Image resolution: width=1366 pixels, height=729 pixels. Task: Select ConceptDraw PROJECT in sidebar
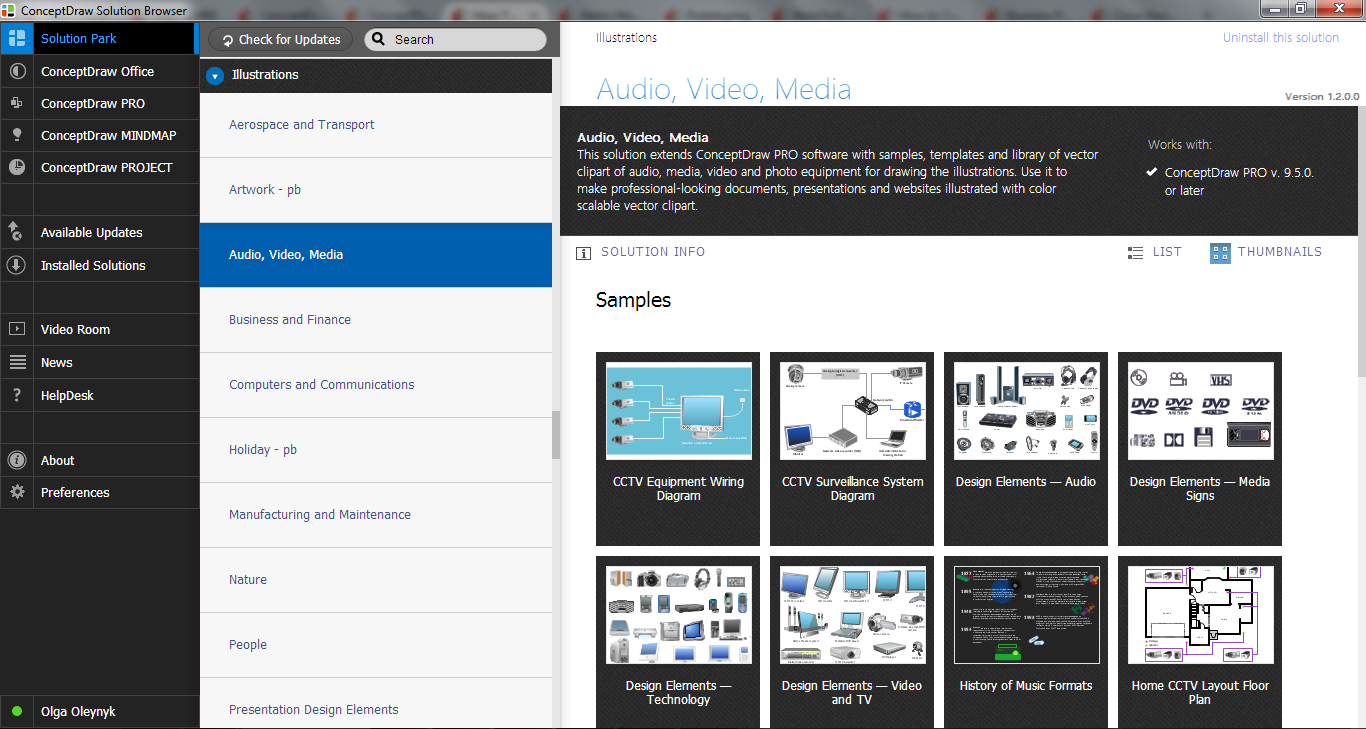pyautogui.click(x=100, y=168)
